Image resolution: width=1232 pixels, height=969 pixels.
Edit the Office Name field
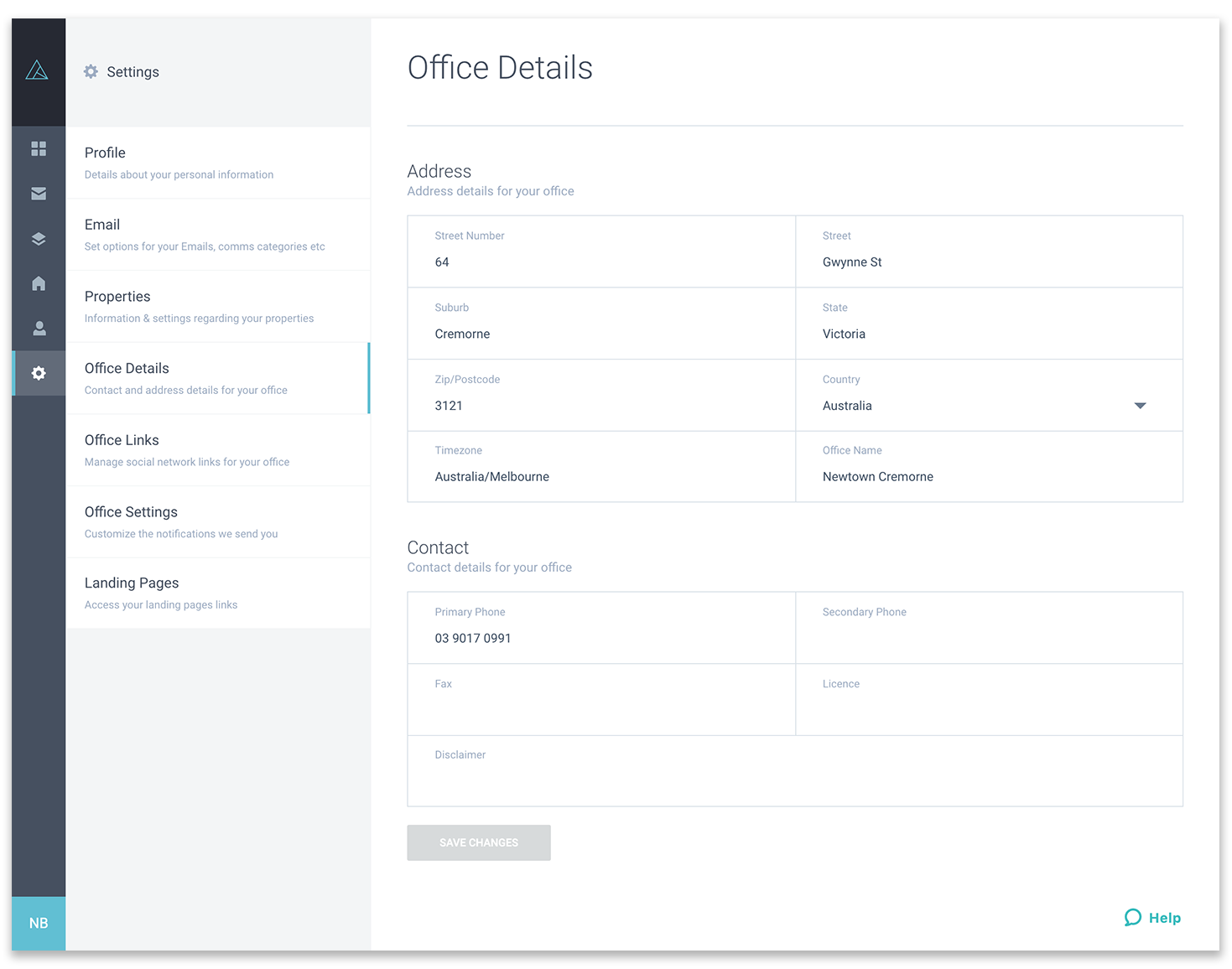[989, 467]
